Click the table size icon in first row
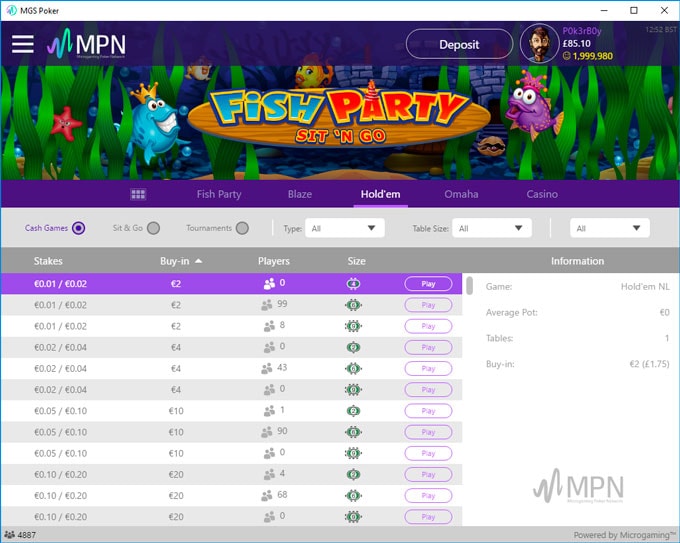 353,284
